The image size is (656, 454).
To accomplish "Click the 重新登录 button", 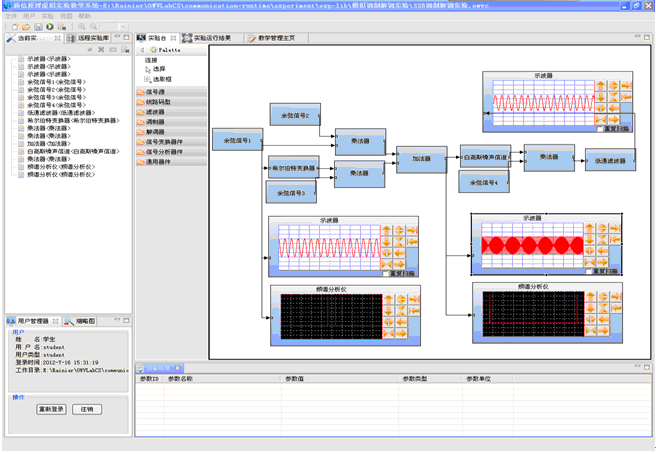I will pyautogui.click(x=50, y=409).
